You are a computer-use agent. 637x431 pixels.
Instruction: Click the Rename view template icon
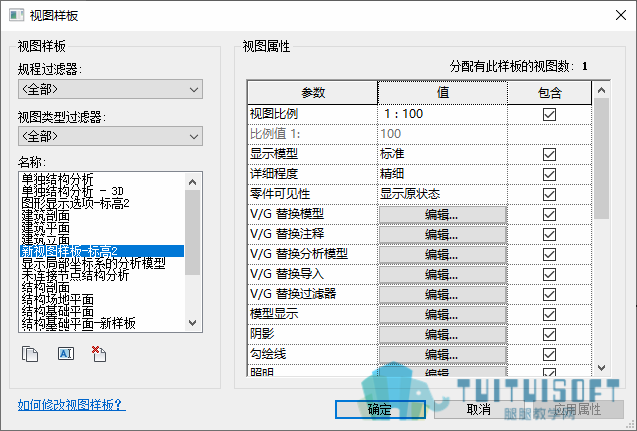[66, 354]
